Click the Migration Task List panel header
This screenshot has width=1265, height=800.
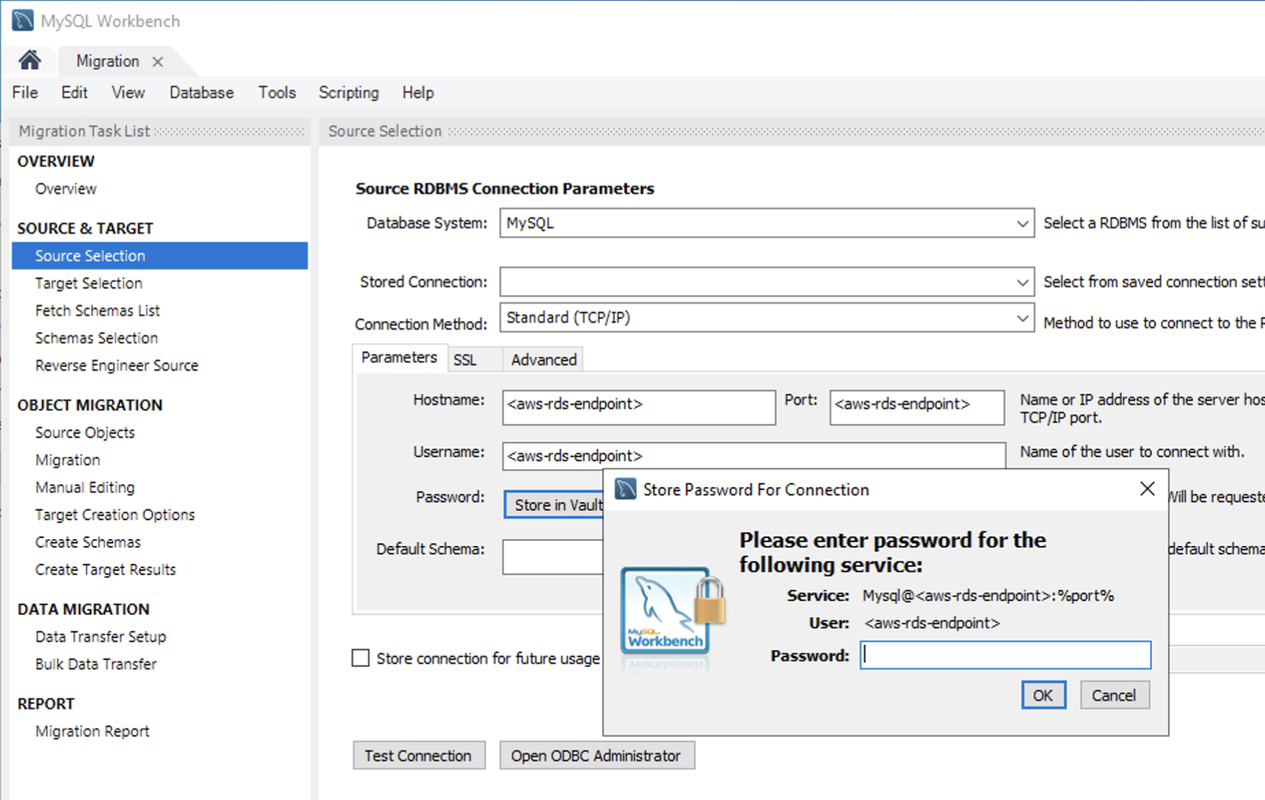tap(160, 131)
